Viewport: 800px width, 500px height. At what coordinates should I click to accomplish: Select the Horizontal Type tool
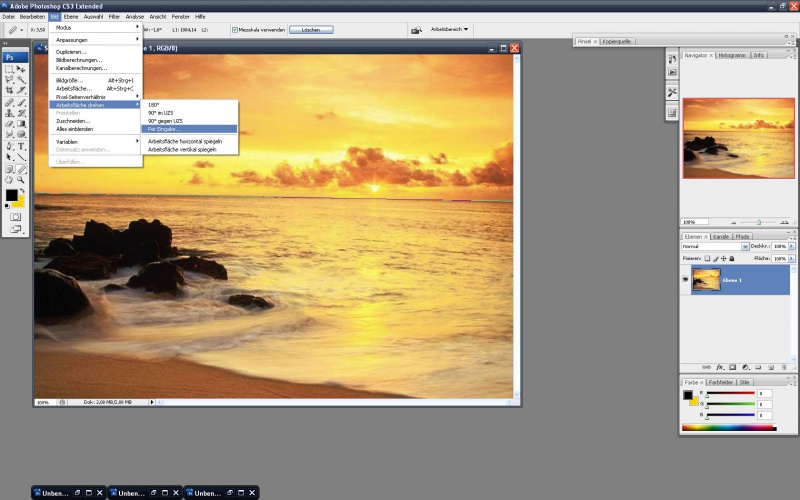coord(21,146)
